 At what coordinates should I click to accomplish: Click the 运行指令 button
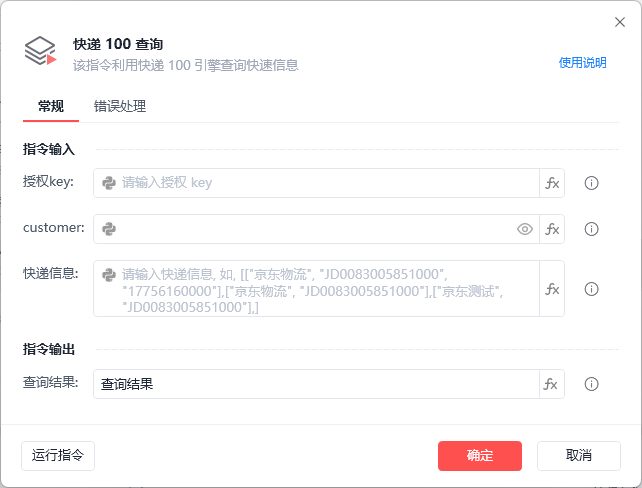click(58, 456)
